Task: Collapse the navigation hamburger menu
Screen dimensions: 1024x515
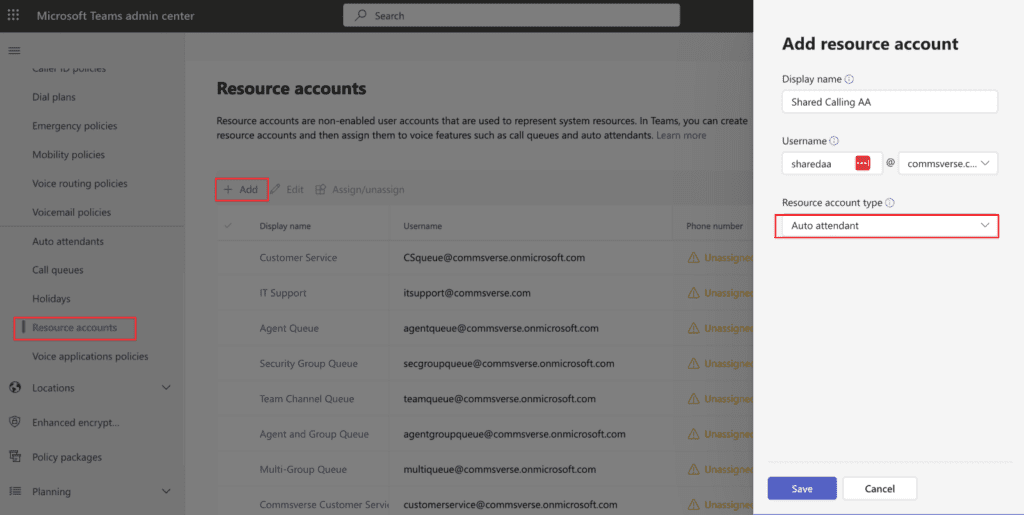Action: pyautogui.click(x=14, y=50)
